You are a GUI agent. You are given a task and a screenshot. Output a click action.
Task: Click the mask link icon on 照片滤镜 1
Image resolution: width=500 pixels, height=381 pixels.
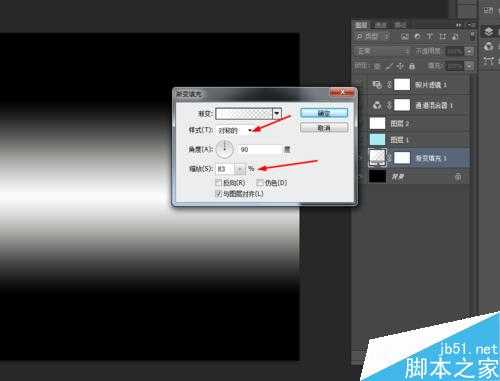(x=389, y=85)
